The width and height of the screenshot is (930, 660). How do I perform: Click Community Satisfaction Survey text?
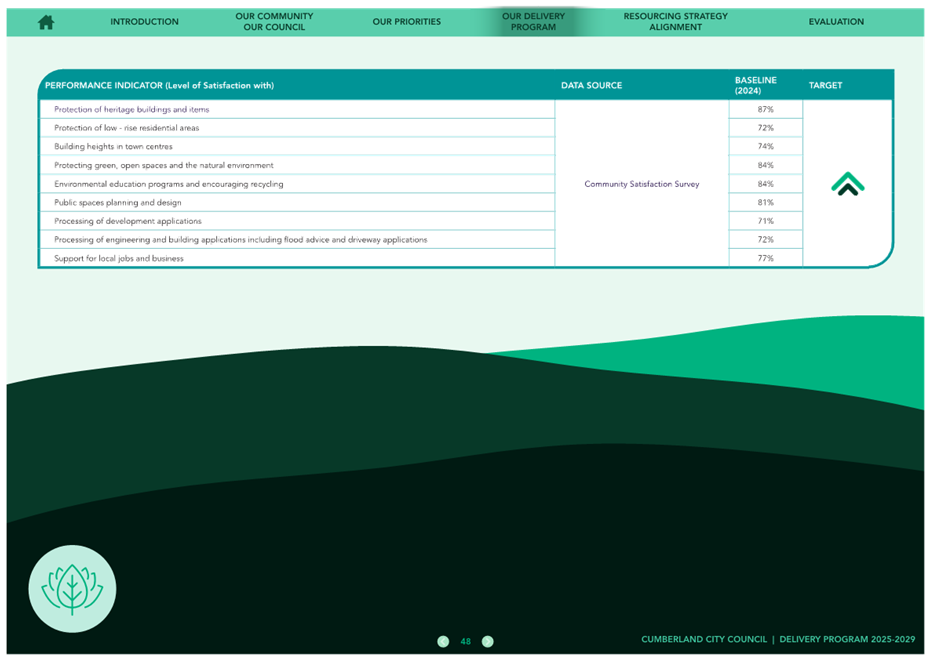click(x=642, y=184)
